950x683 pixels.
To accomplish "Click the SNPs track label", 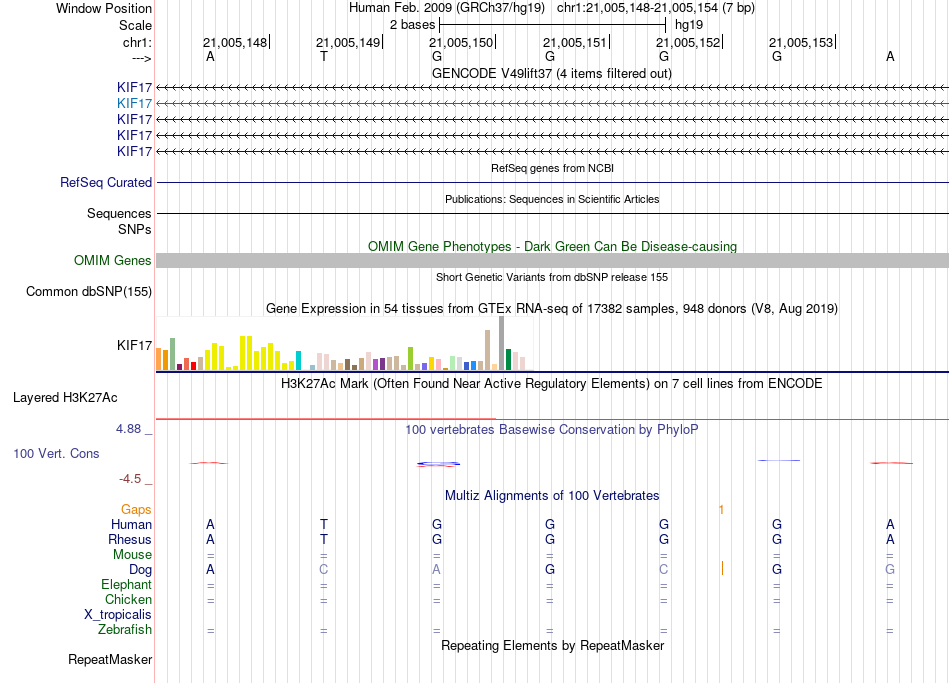I will click(x=135, y=230).
